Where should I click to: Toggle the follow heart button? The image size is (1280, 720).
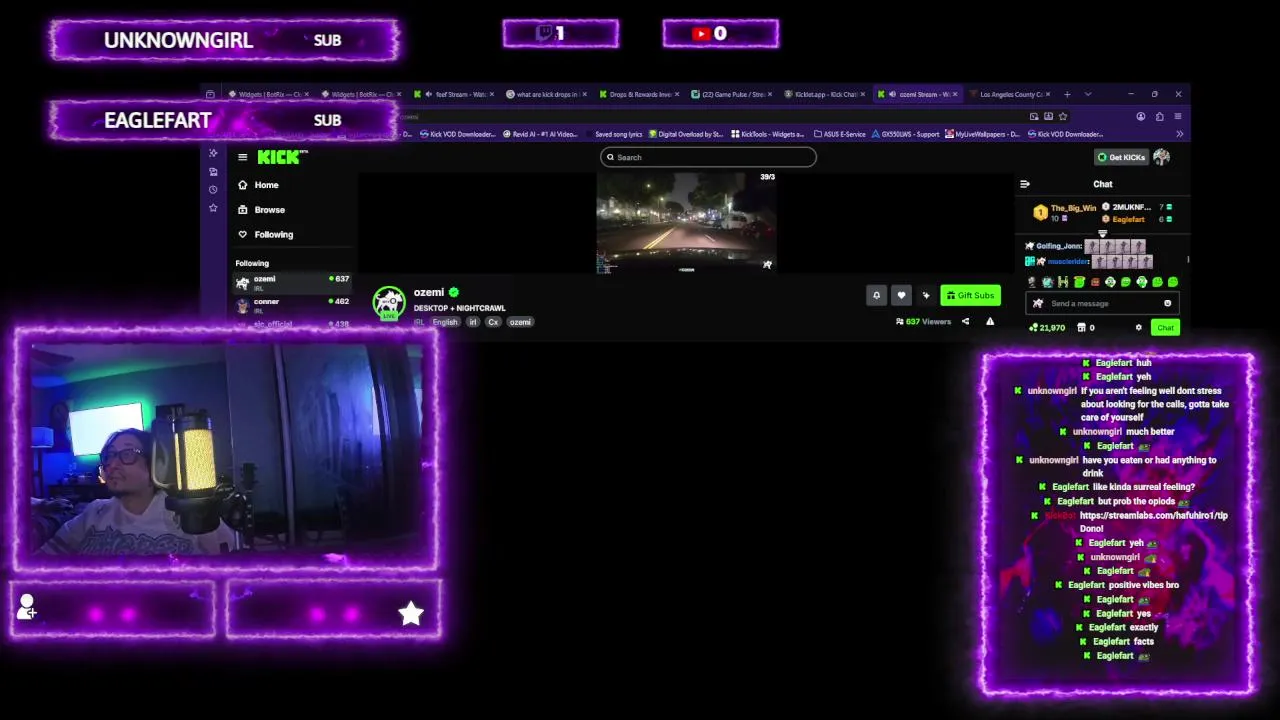pos(901,295)
